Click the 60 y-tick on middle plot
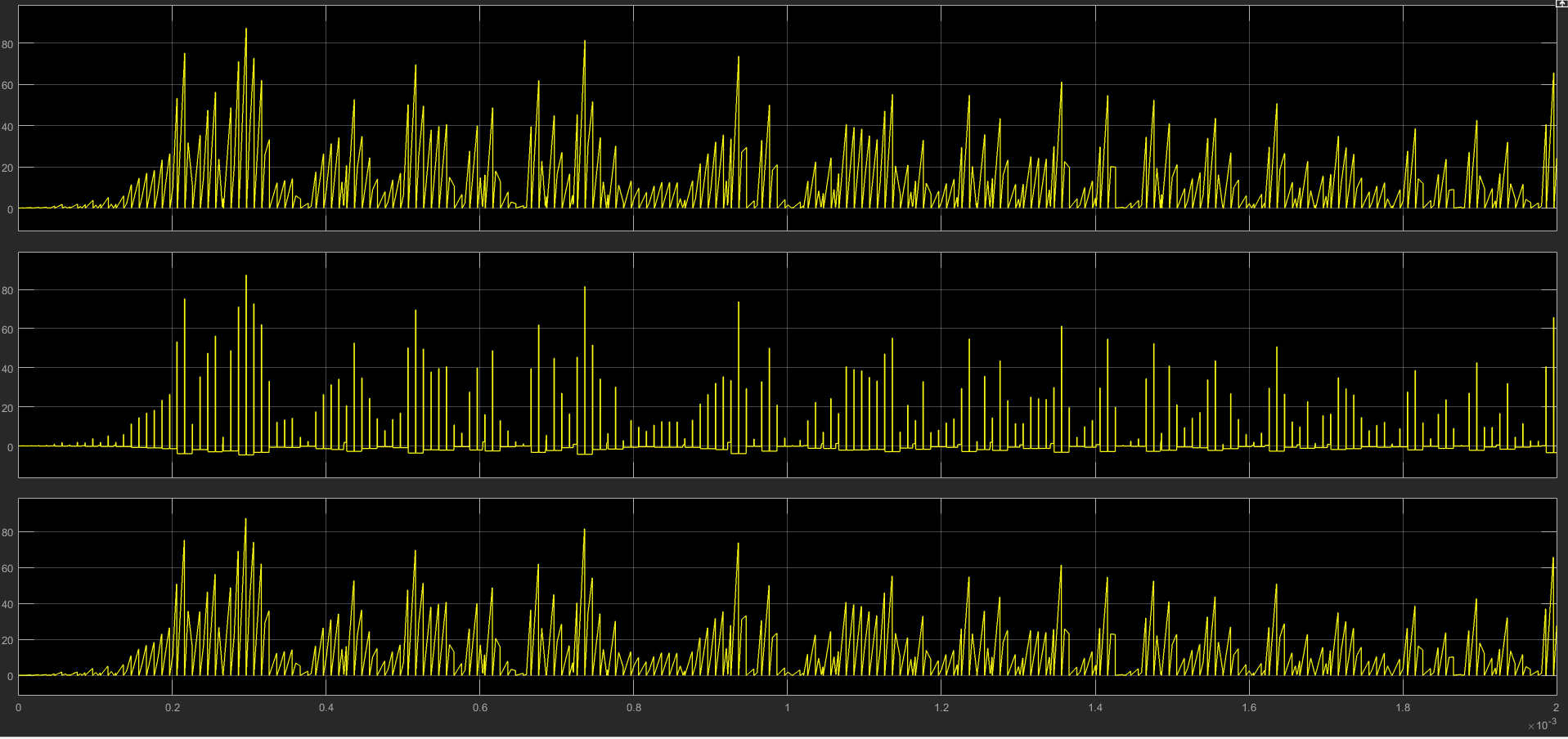This screenshot has height=739, width=1568. [8, 329]
